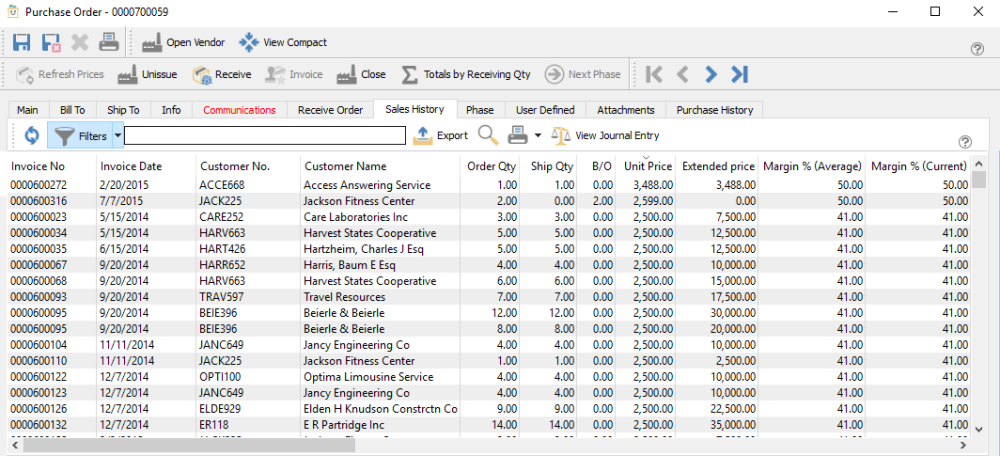Switch to the Purchase History tab
1000x456 pixels.
pyautogui.click(x=714, y=110)
